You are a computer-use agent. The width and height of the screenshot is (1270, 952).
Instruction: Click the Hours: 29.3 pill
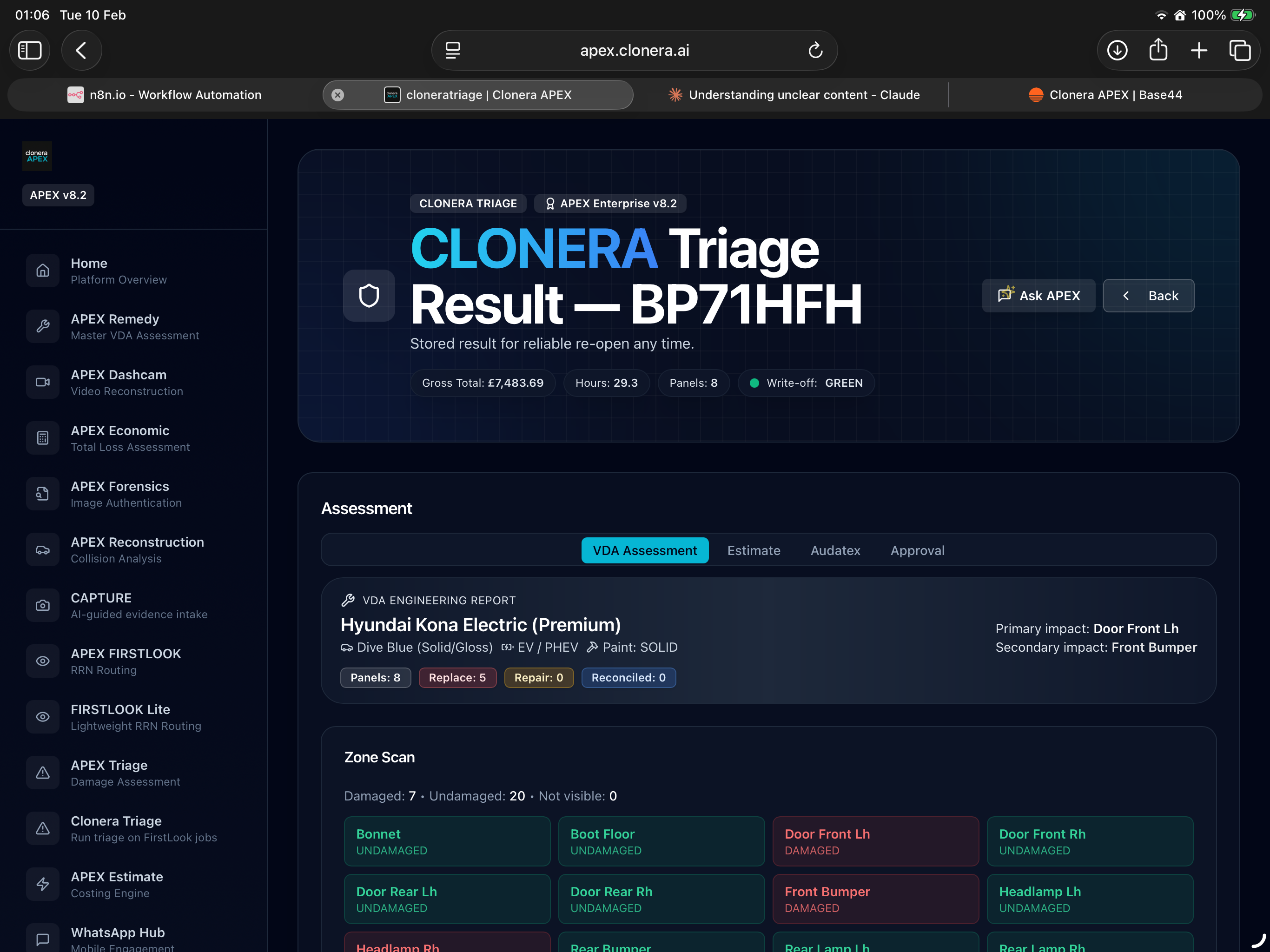(x=606, y=383)
